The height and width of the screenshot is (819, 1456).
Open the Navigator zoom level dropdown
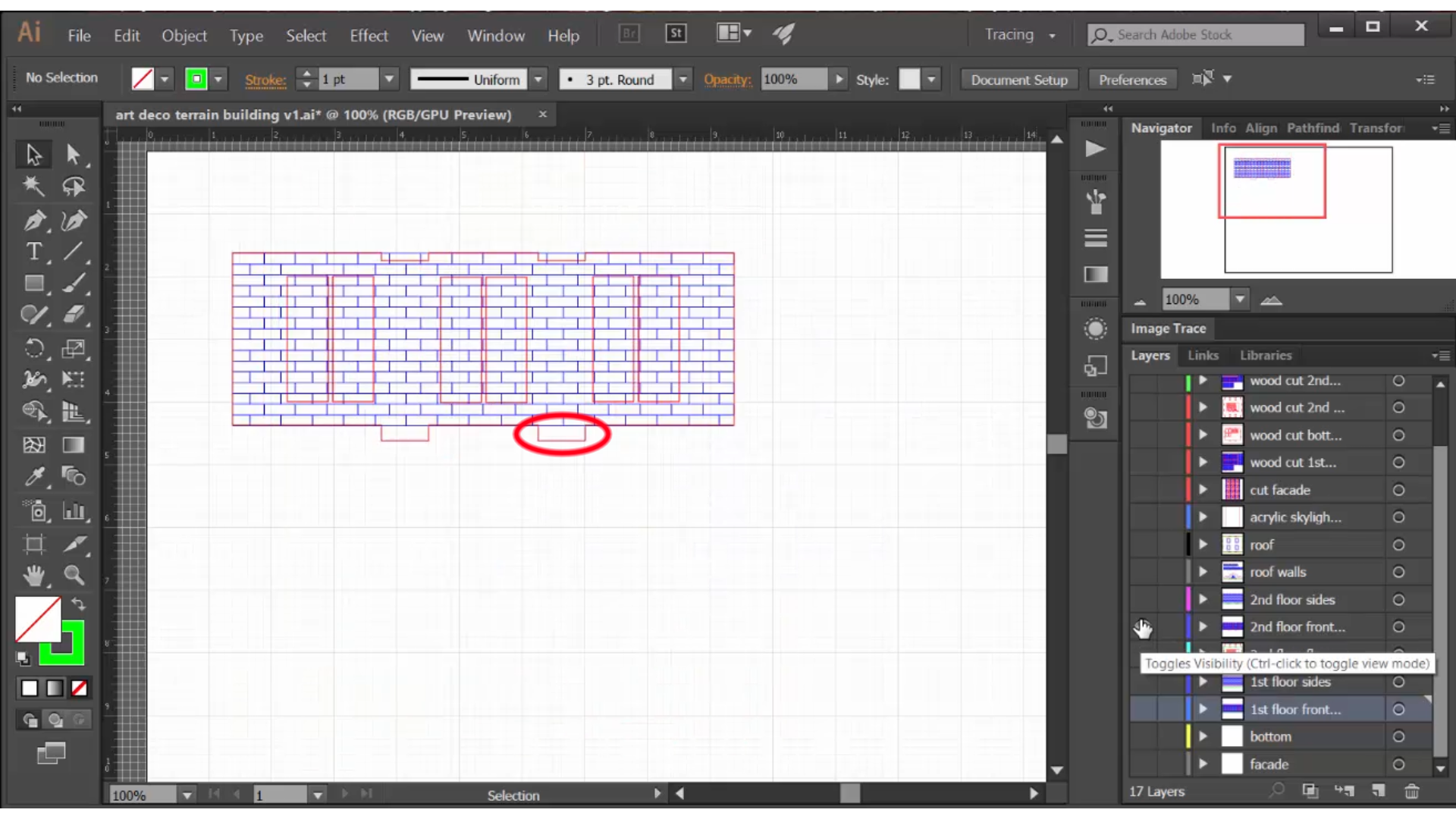[1240, 300]
